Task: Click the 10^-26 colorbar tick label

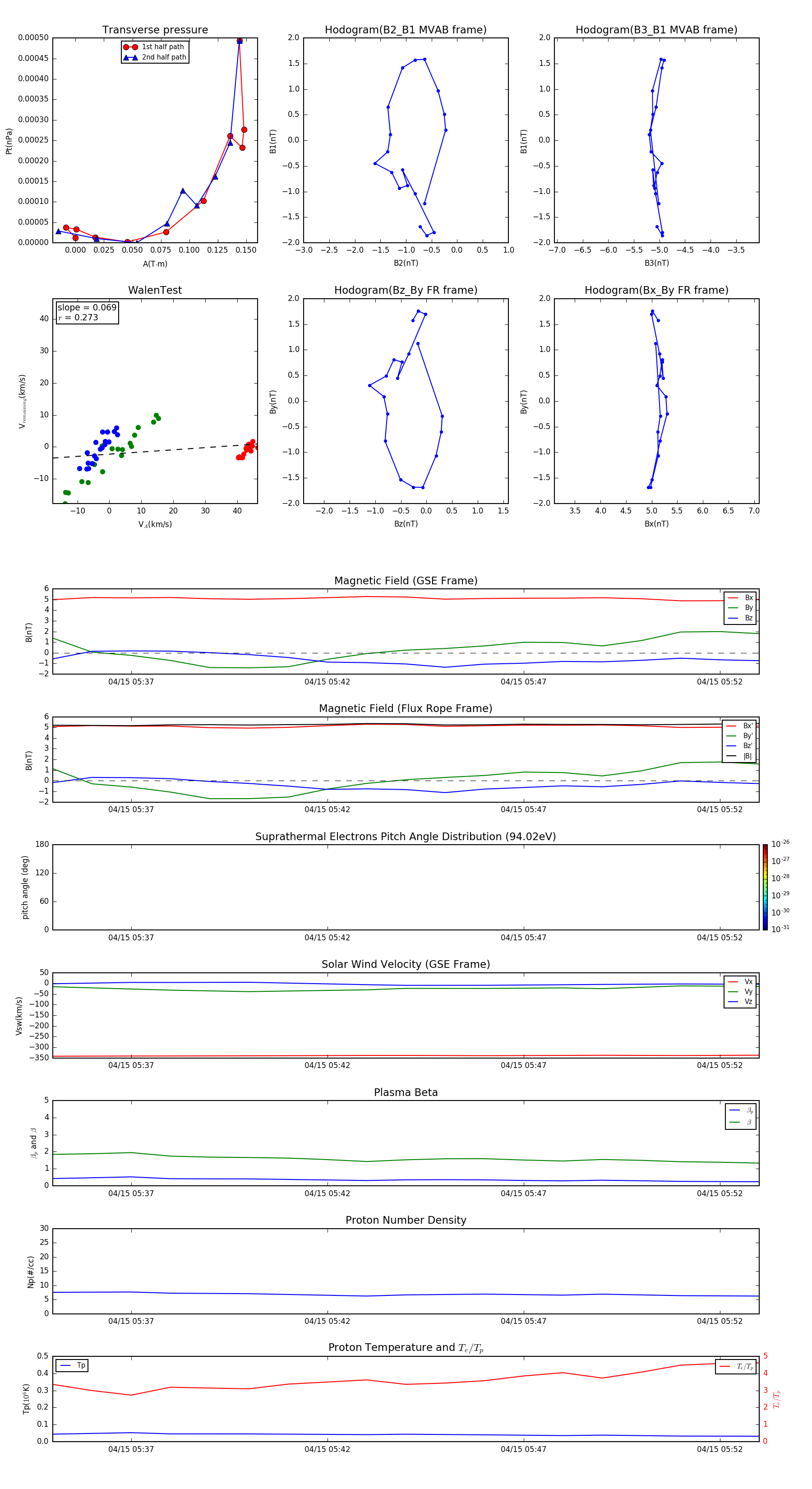Action: point(780,844)
